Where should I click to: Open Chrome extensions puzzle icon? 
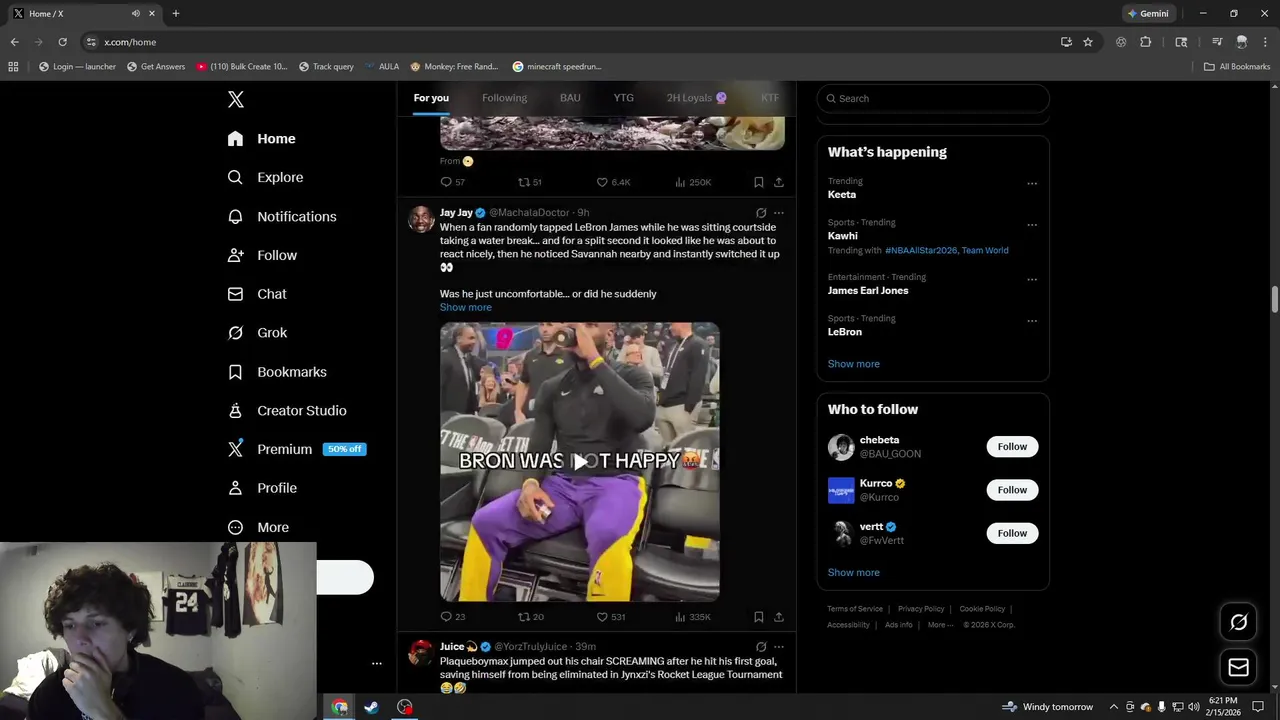click(x=1146, y=42)
